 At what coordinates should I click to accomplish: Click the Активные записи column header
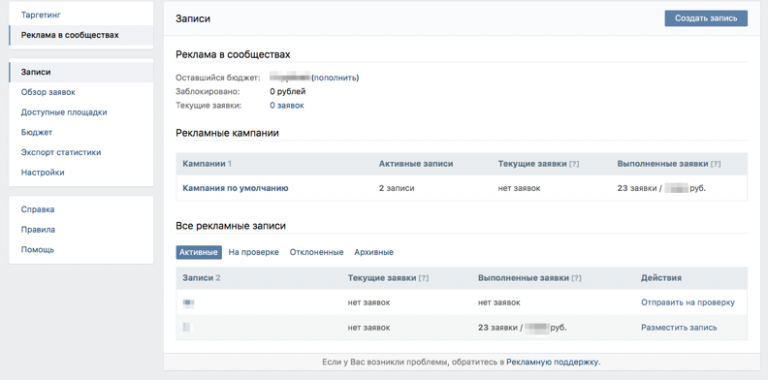(x=416, y=164)
